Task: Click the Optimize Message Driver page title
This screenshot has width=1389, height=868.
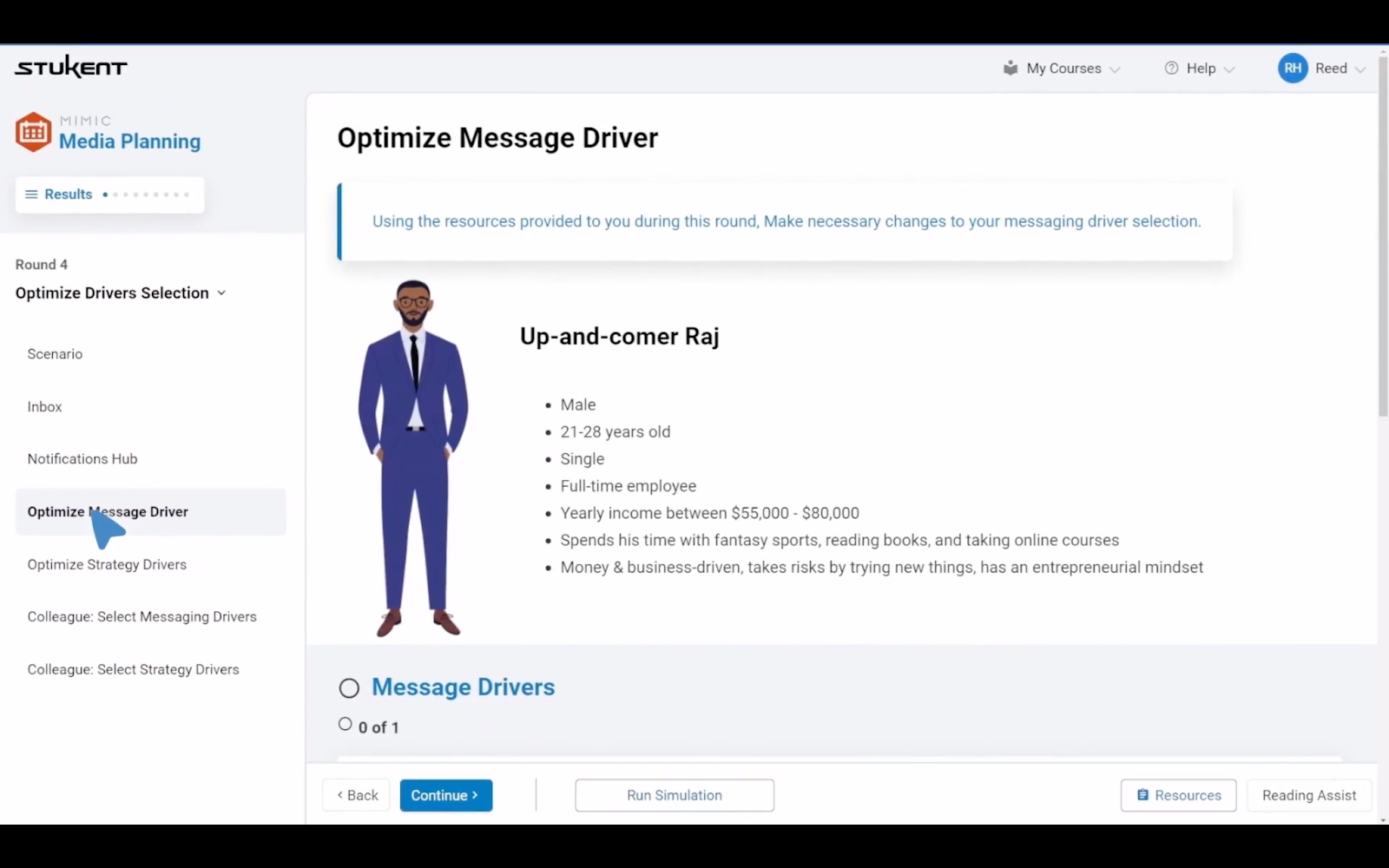Action: point(497,138)
